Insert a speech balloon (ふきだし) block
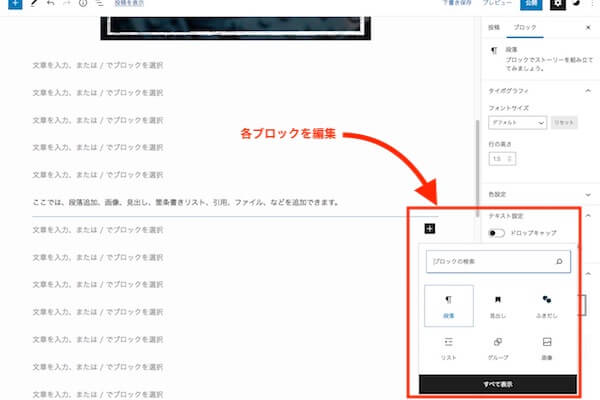 point(547,305)
